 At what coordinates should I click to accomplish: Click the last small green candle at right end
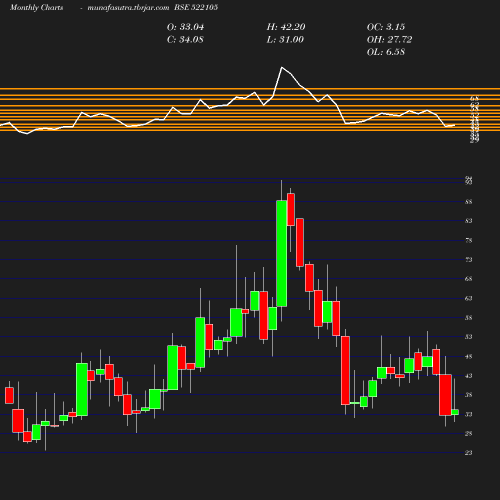(x=455, y=412)
